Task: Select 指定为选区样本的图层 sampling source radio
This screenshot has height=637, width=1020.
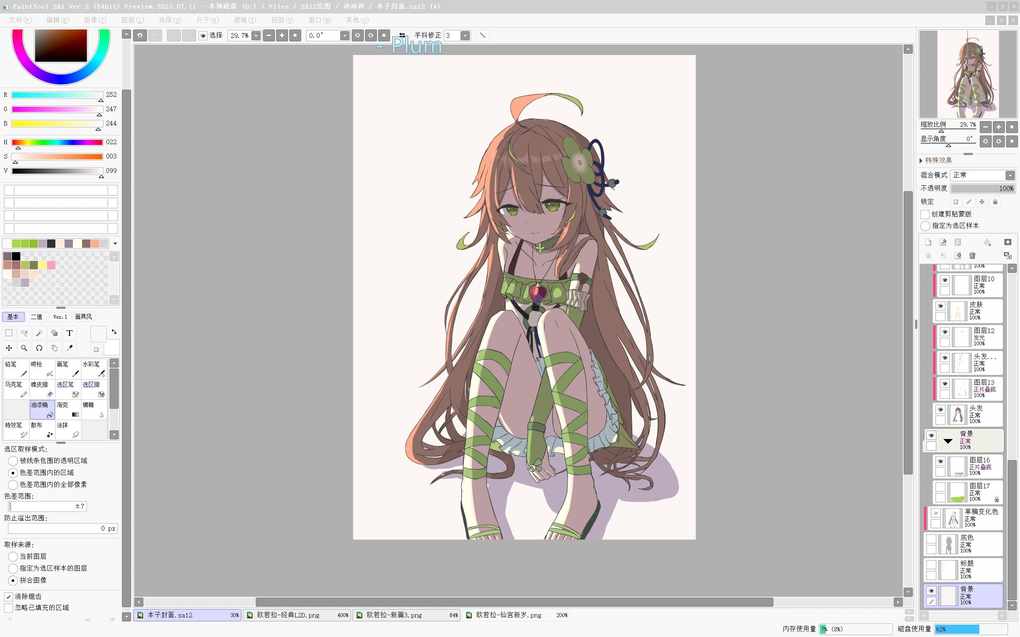Action: pos(13,568)
